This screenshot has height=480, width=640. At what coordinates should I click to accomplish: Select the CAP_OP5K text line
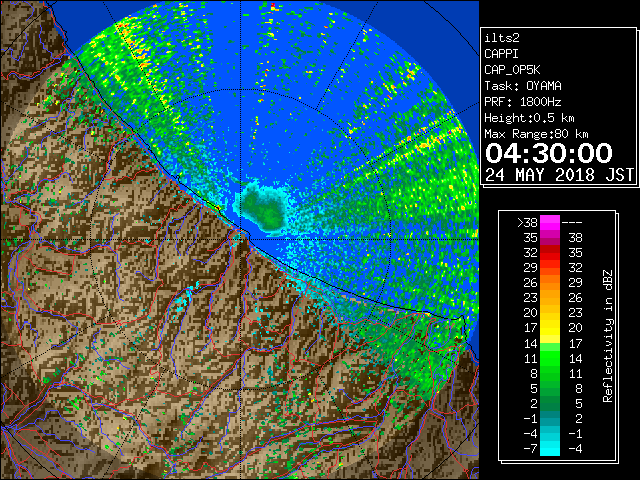512,70
